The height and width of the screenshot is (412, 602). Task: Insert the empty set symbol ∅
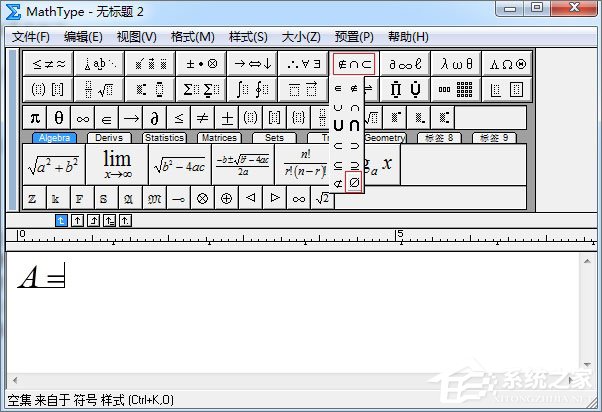tap(354, 183)
